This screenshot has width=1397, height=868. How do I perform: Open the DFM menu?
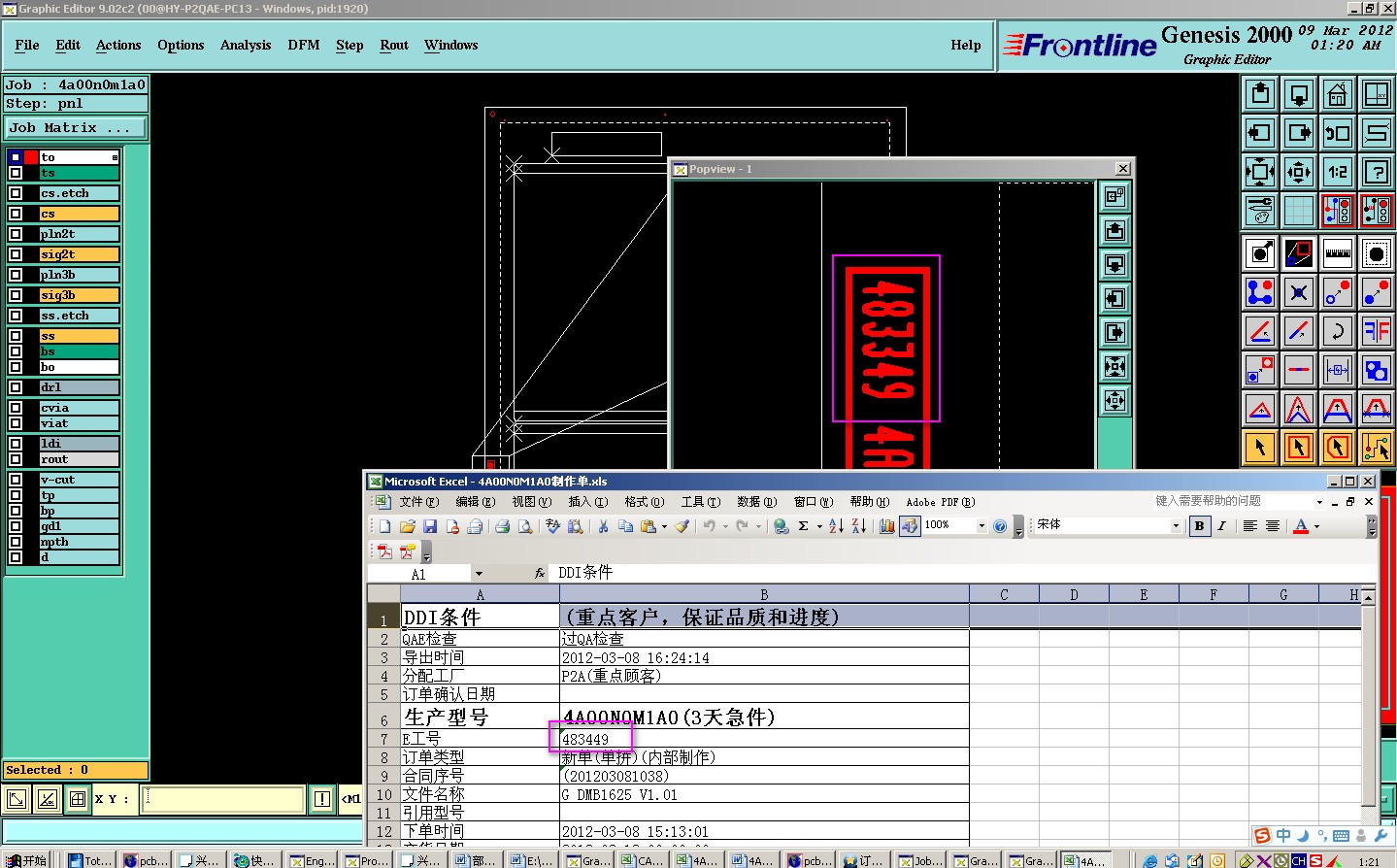pos(304,45)
